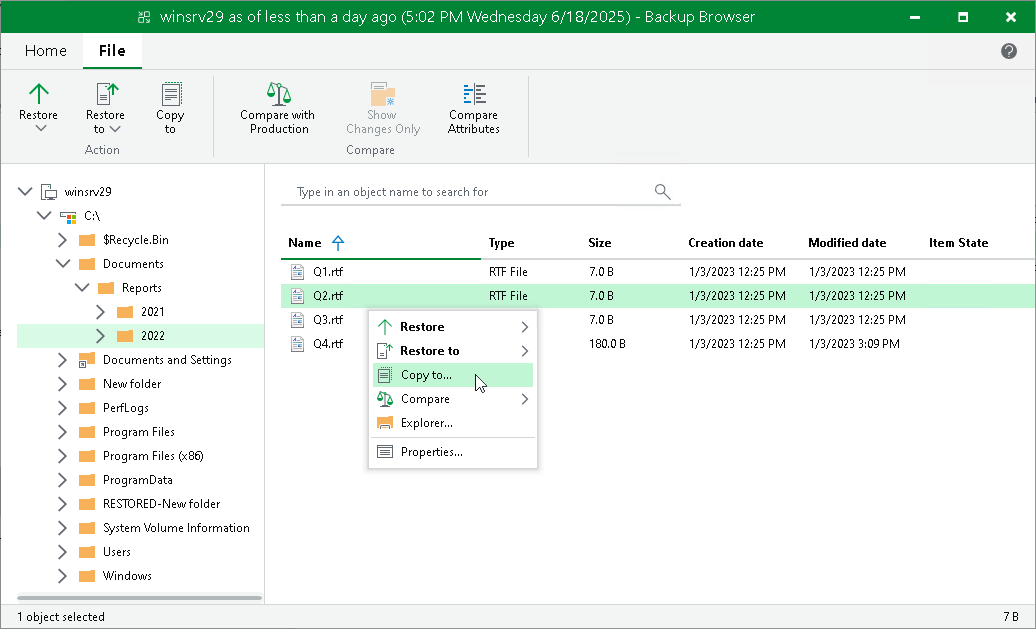
Task: Sort by the Size column header
Action: tap(599, 242)
